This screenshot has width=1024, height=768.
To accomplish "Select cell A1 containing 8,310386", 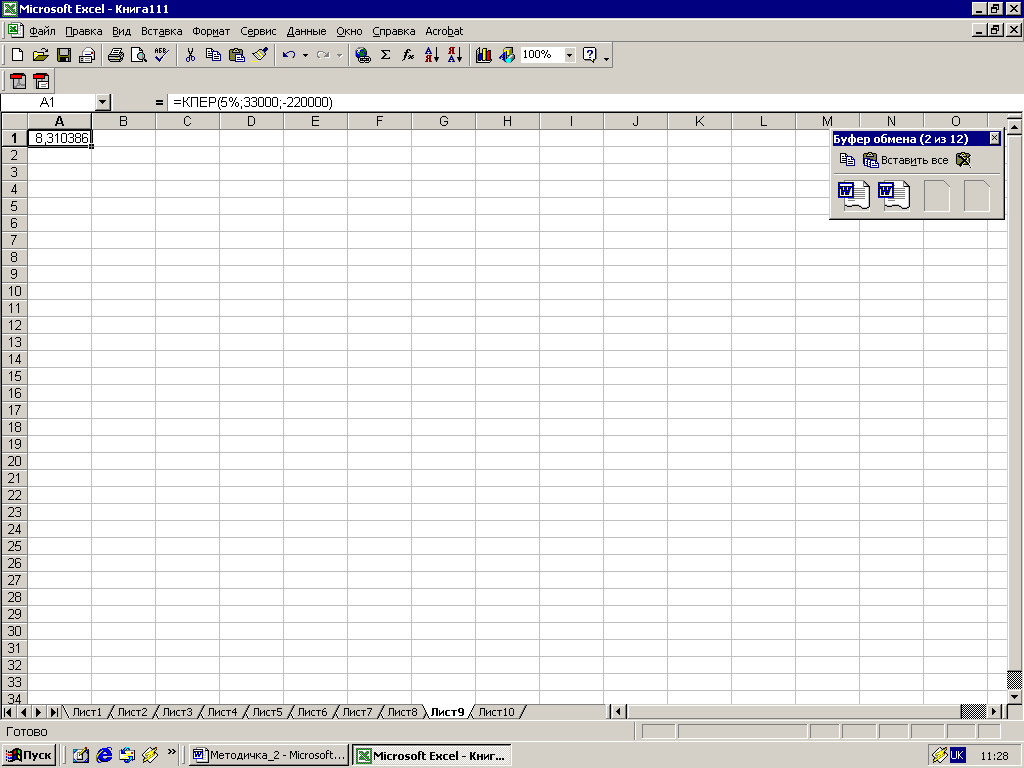I will point(59,138).
